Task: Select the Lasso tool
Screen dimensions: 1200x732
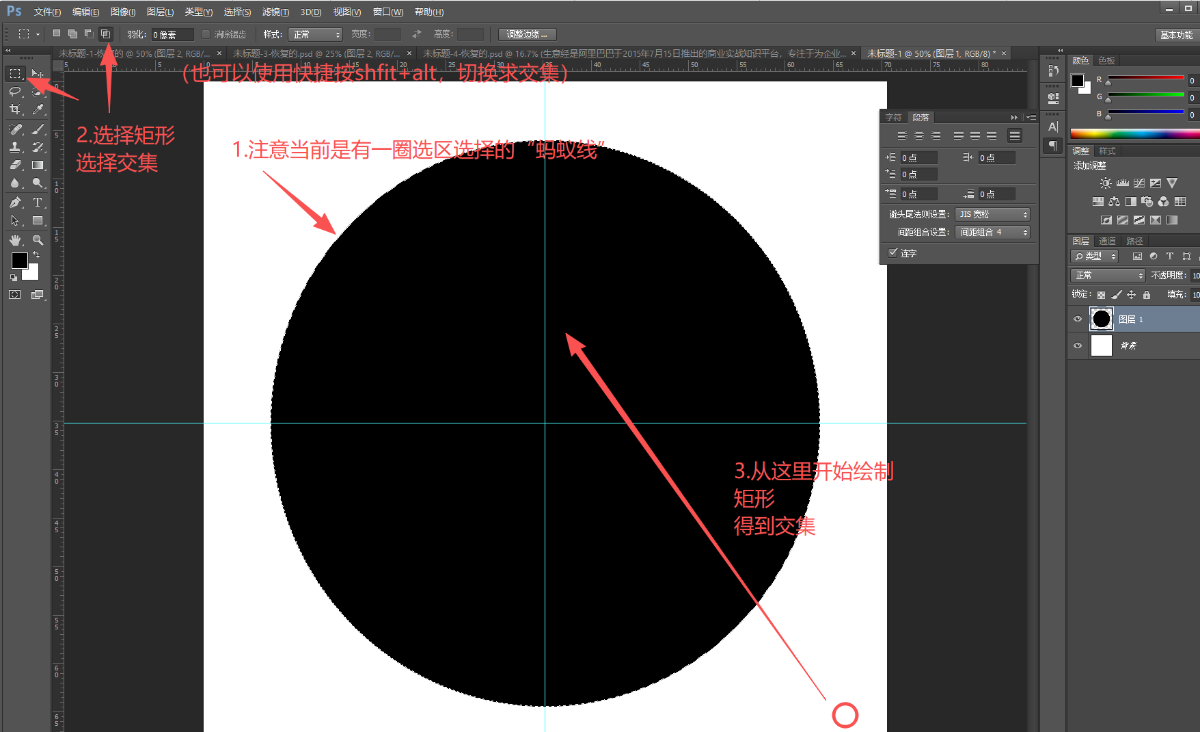Action: [x=15, y=91]
